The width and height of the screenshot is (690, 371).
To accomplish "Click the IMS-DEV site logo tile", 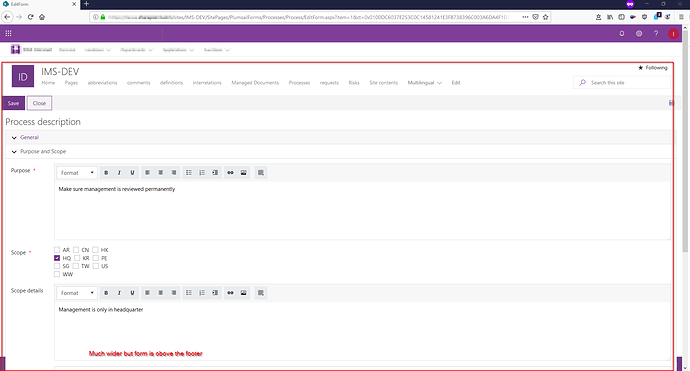I will (x=22, y=77).
